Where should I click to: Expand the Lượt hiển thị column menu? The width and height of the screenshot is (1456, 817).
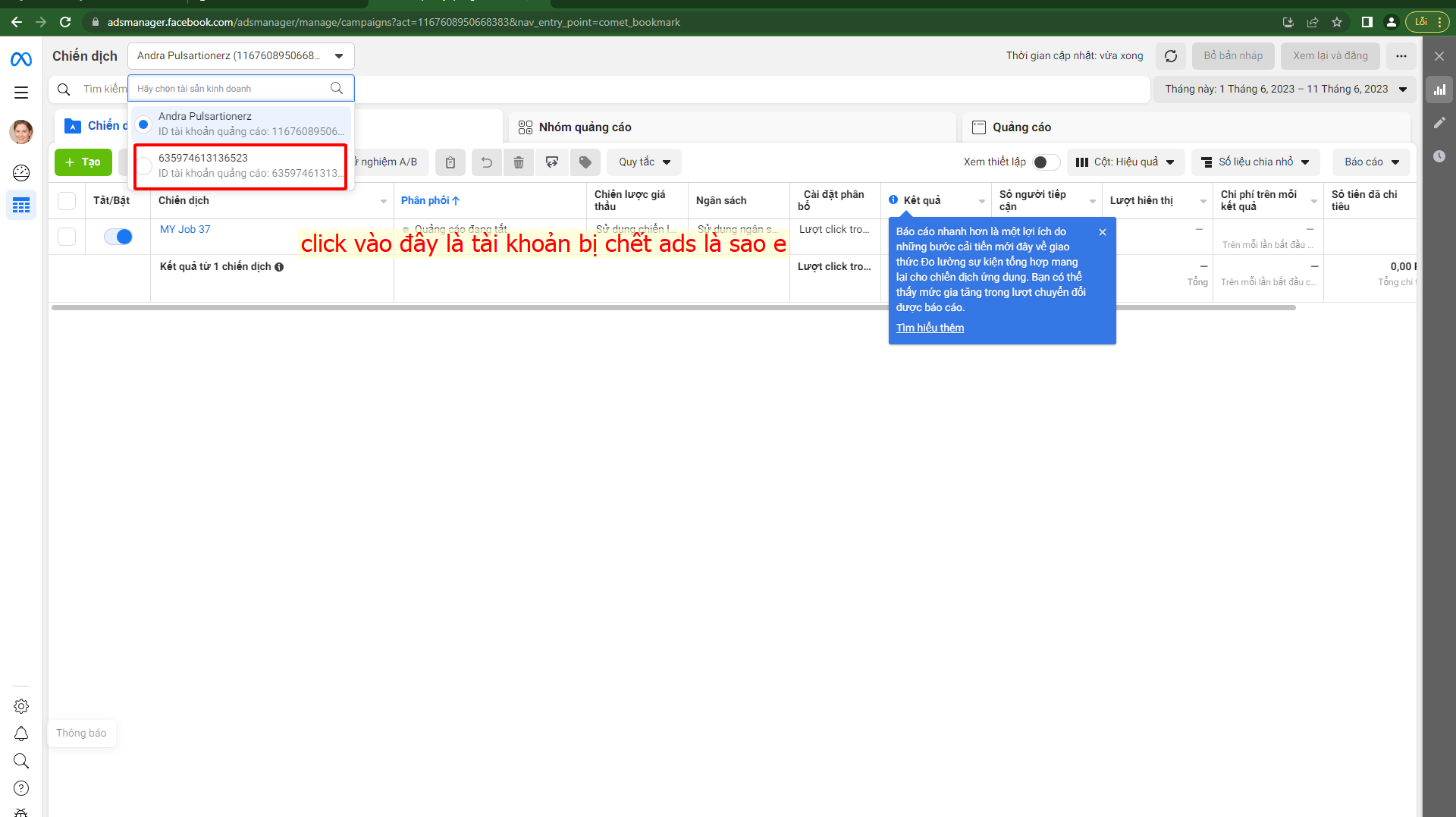[1203, 202]
